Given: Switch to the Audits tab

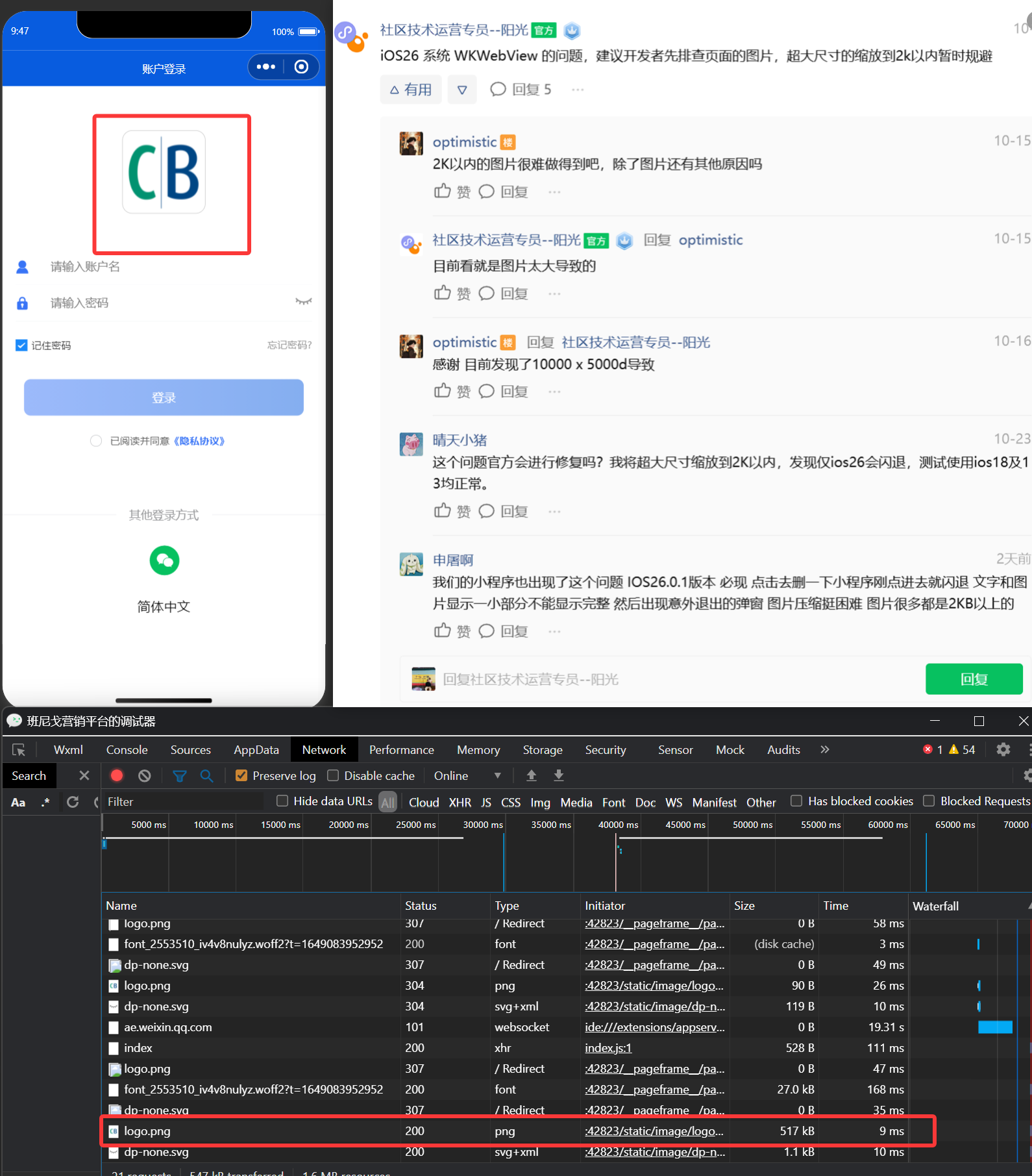Looking at the screenshot, I should pyautogui.click(x=783, y=749).
